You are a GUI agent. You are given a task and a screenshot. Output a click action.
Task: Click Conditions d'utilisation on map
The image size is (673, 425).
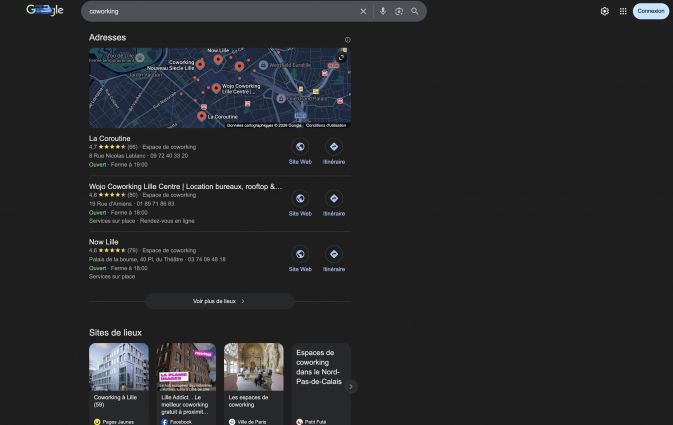click(326, 125)
